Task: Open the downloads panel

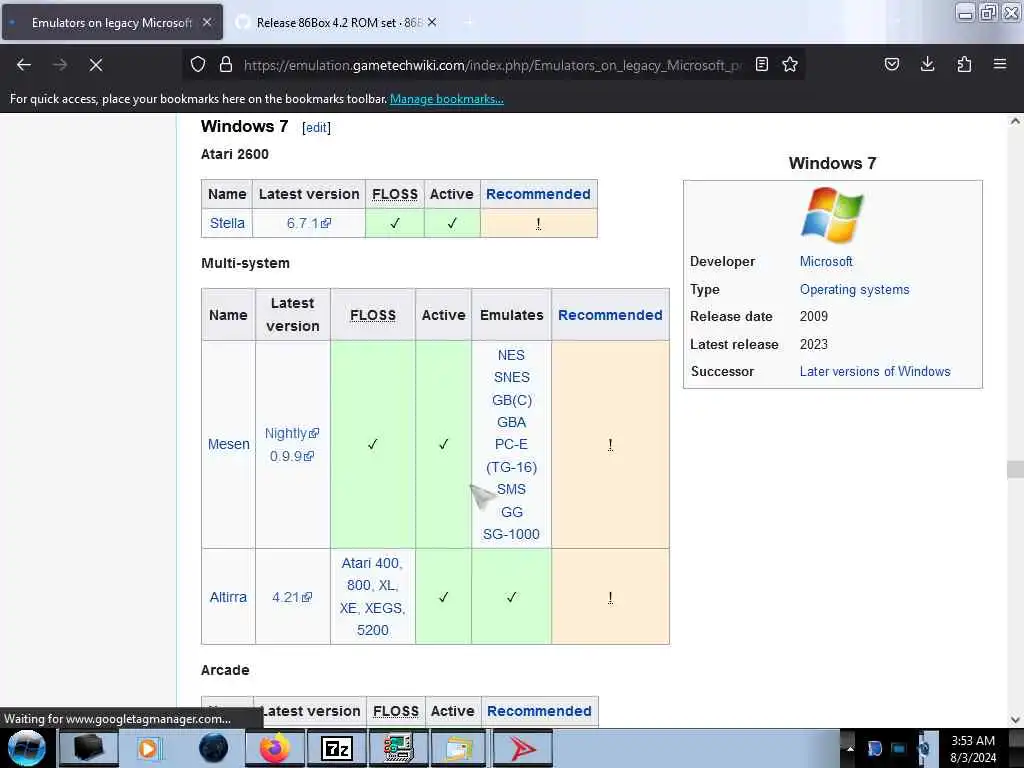Action: tap(927, 65)
